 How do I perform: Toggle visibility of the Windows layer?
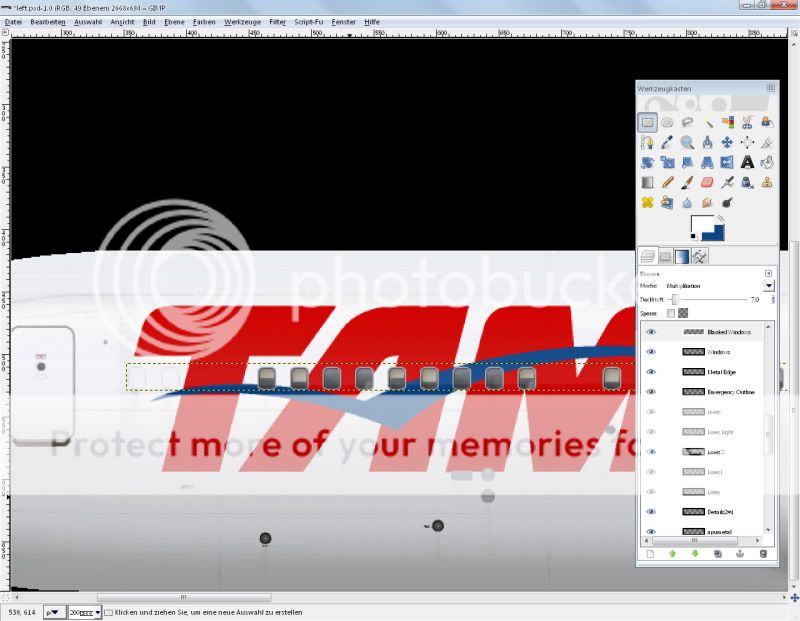click(651, 352)
